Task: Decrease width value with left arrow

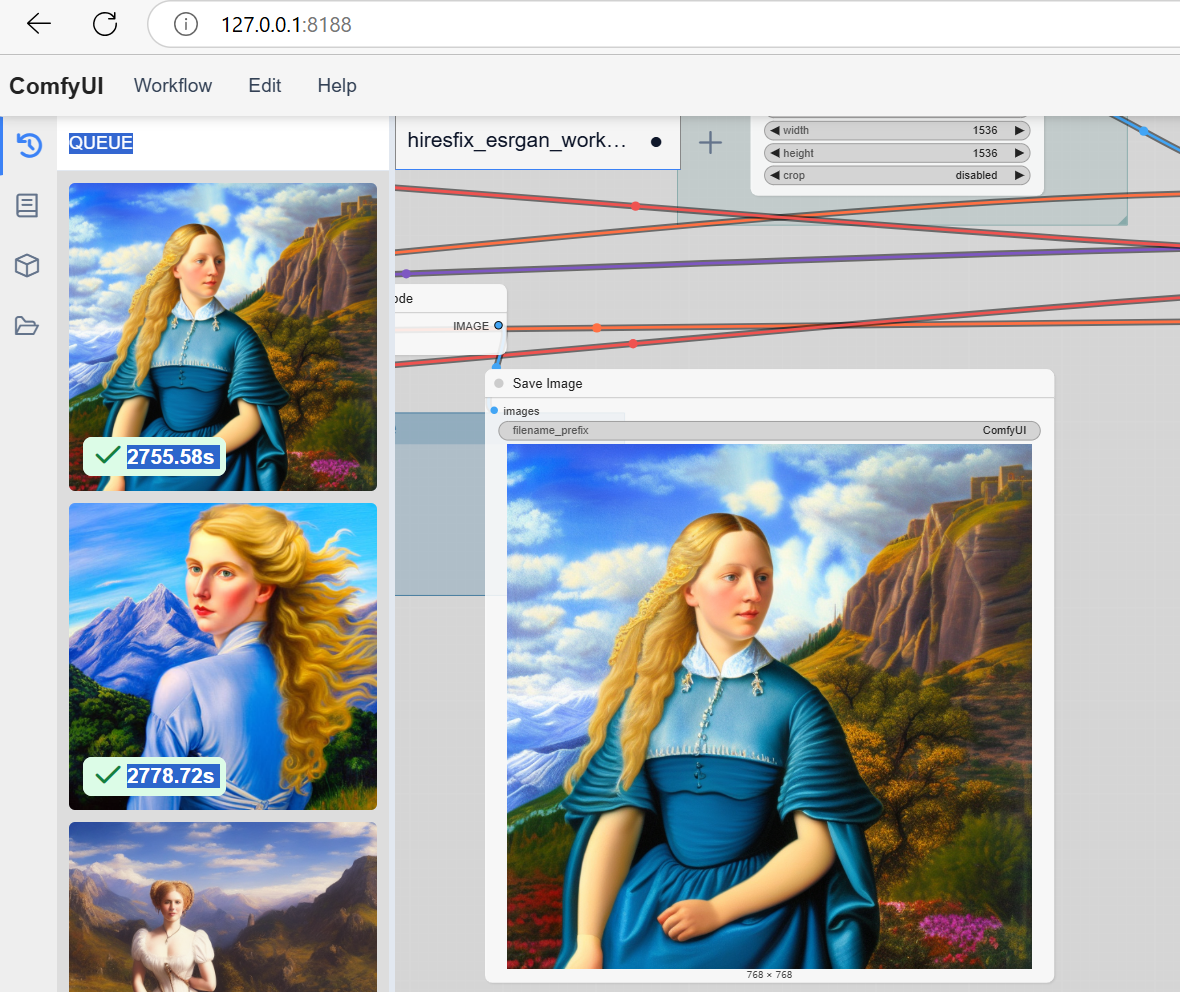Action: point(774,130)
